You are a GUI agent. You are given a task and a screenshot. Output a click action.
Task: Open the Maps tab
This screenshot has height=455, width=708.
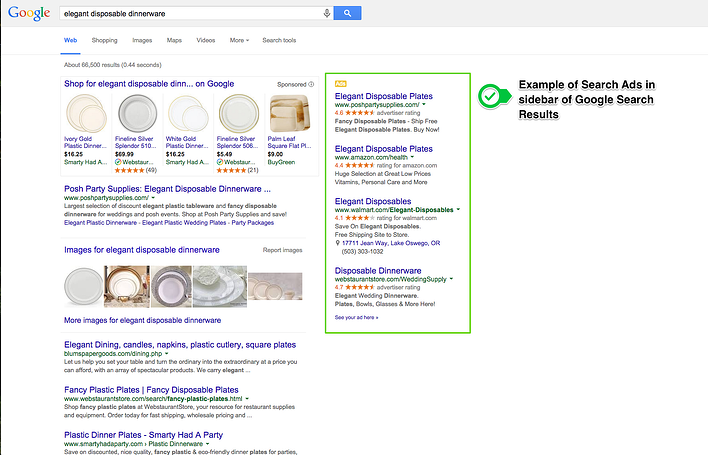point(174,40)
